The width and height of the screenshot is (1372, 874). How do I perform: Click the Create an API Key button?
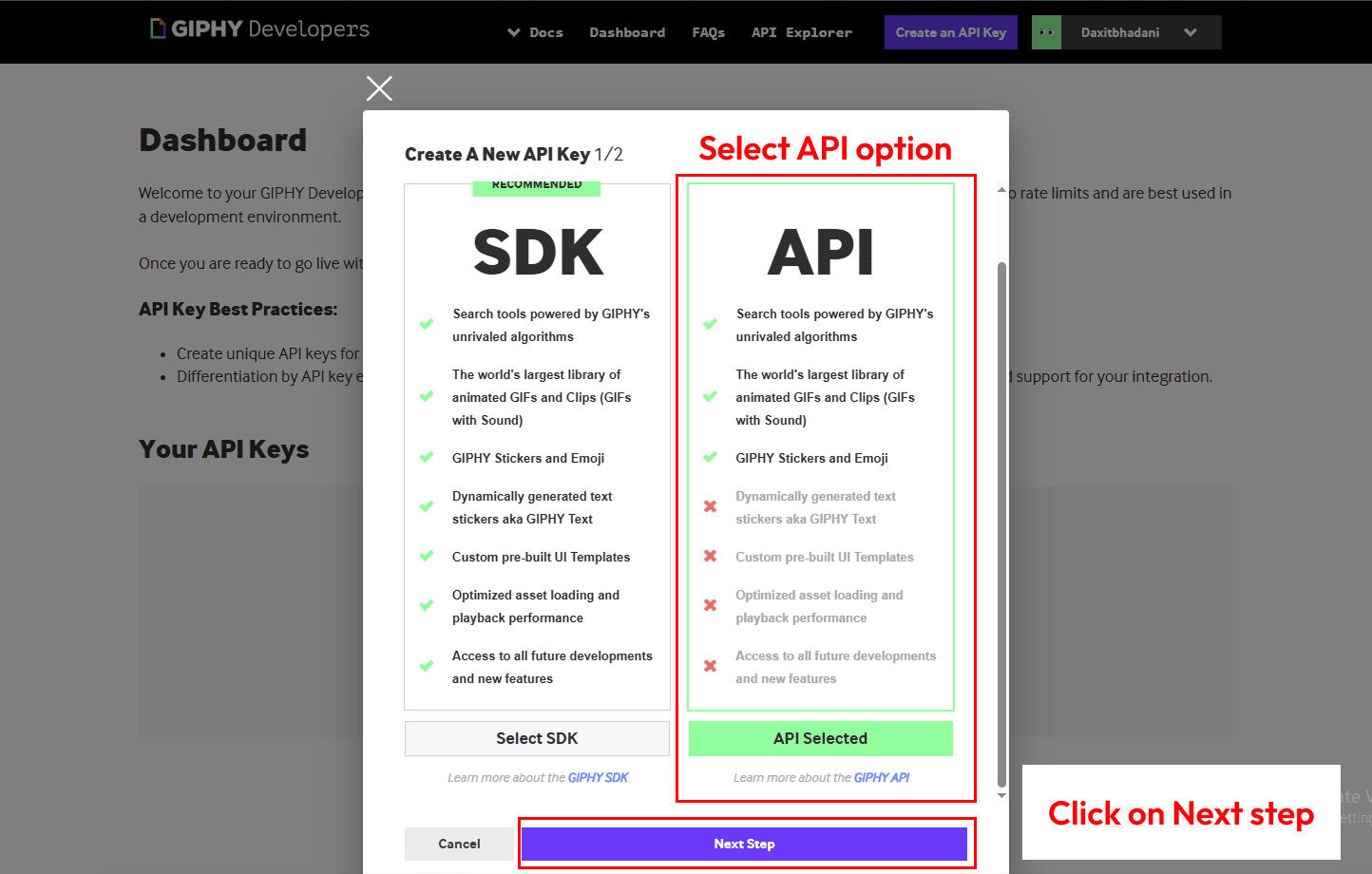click(950, 31)
